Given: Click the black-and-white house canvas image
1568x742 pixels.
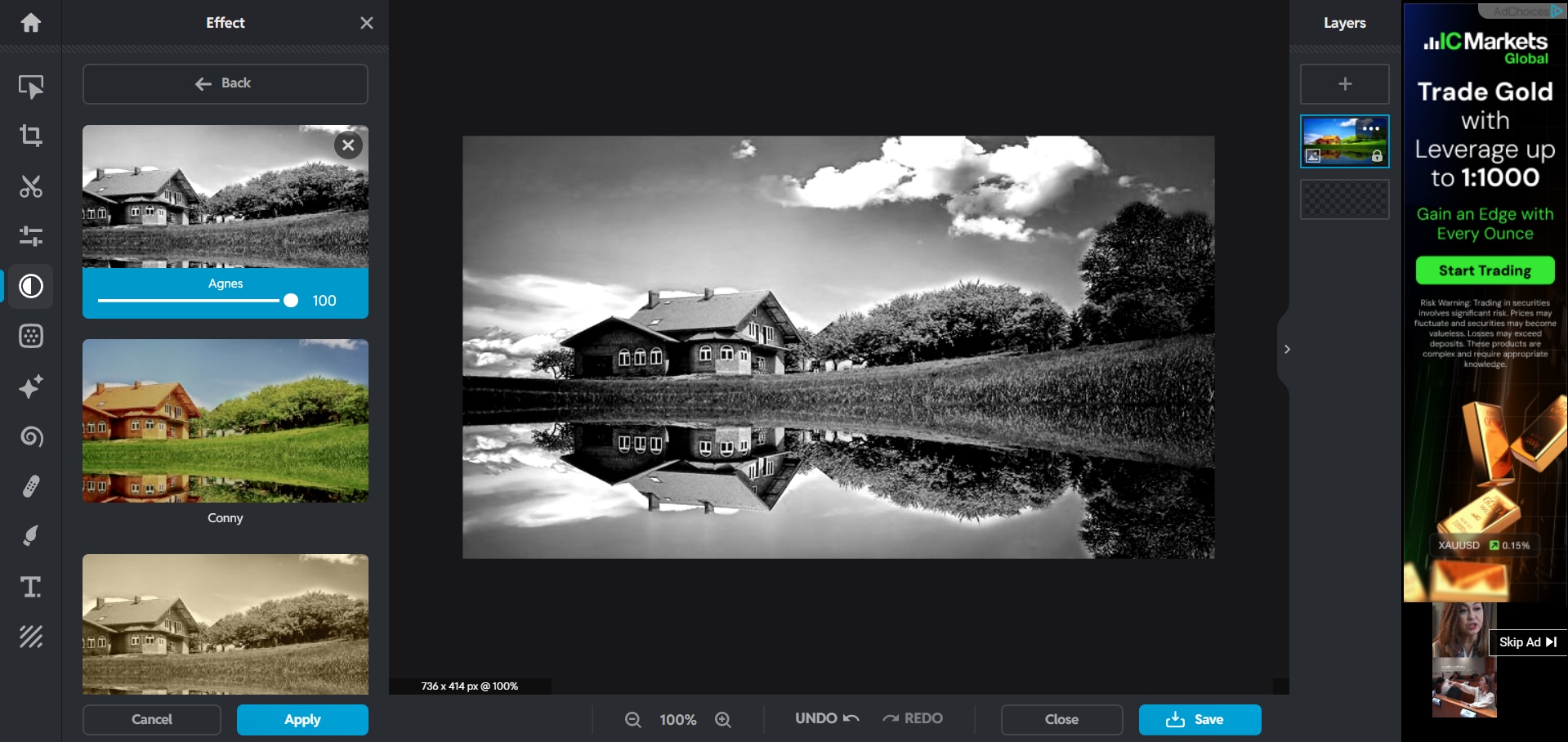Looking at the screenshot, I should click(838, 347).
